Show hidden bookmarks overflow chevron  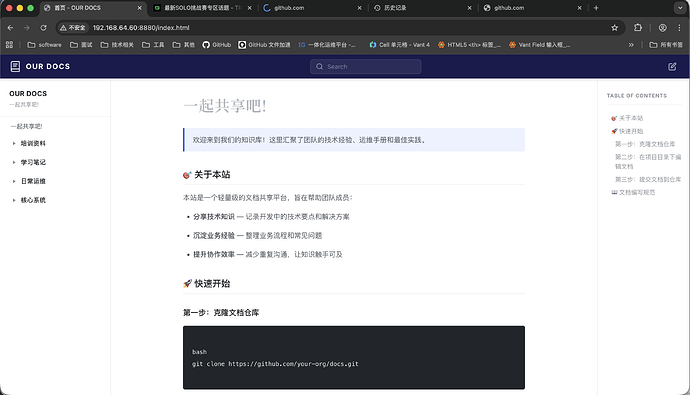(x=631, y=44)
